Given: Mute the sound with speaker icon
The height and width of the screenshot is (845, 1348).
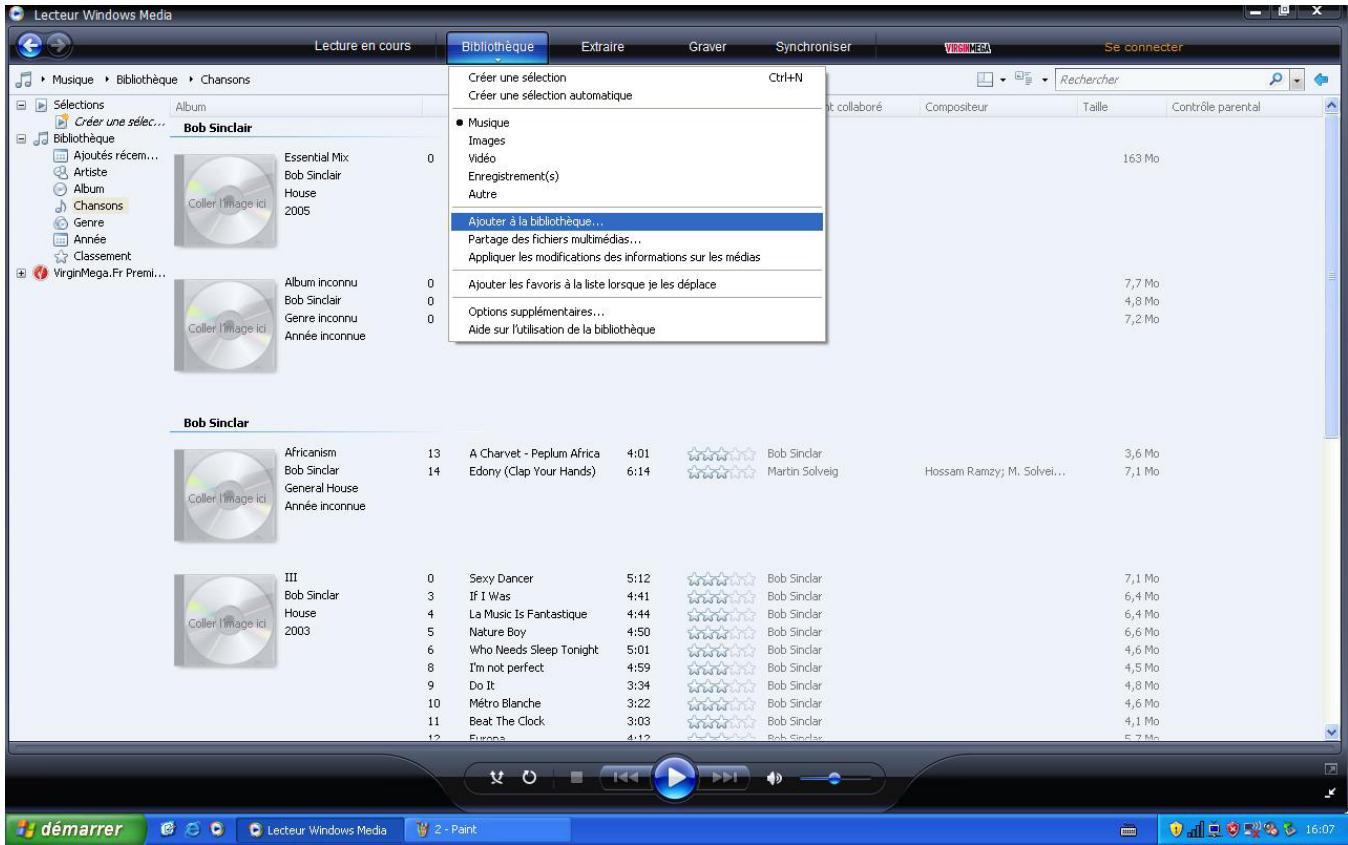Looking at the screenshot, I should coord(774,777).
